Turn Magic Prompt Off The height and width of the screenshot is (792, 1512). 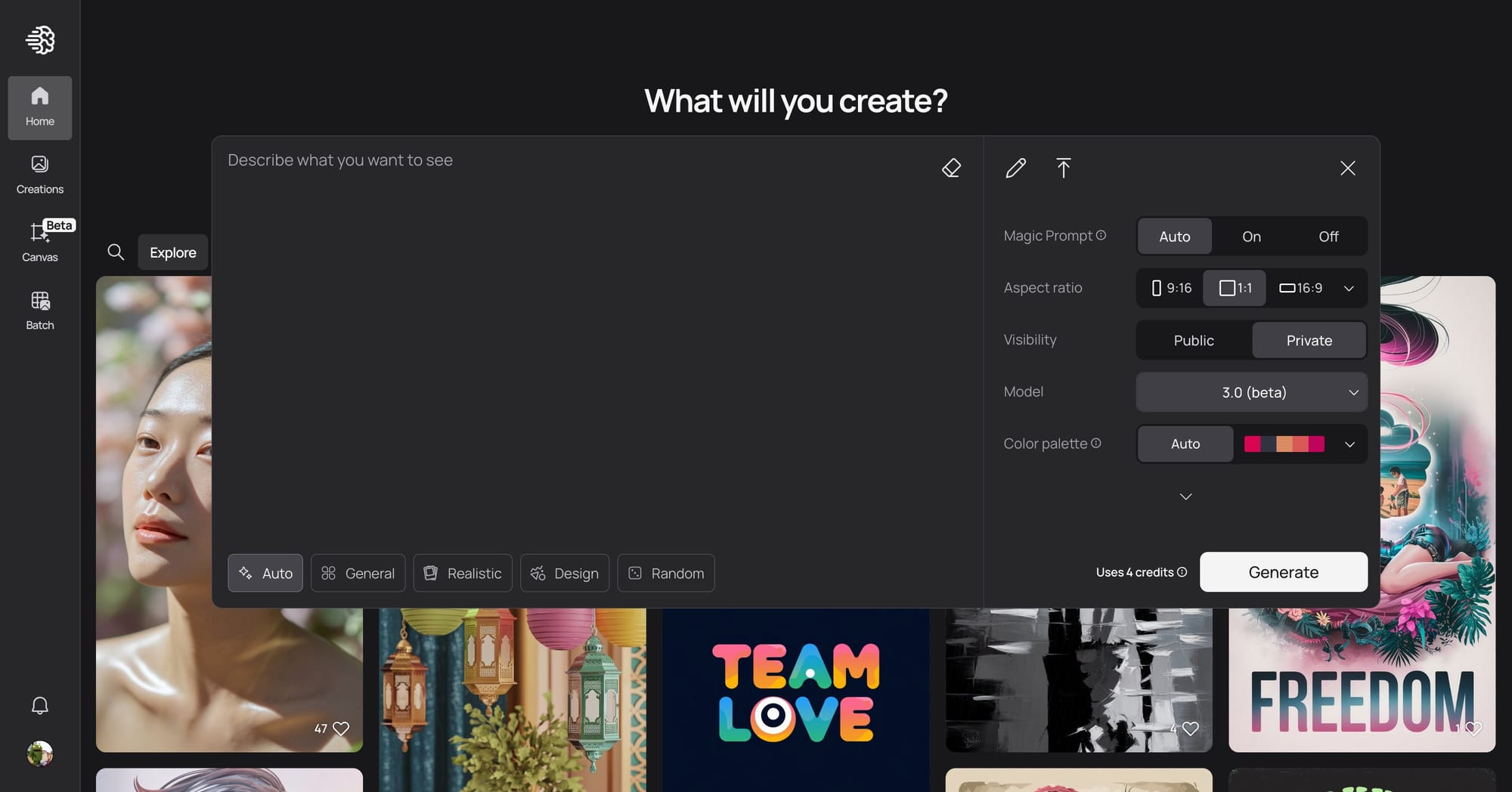point(1328,237)
